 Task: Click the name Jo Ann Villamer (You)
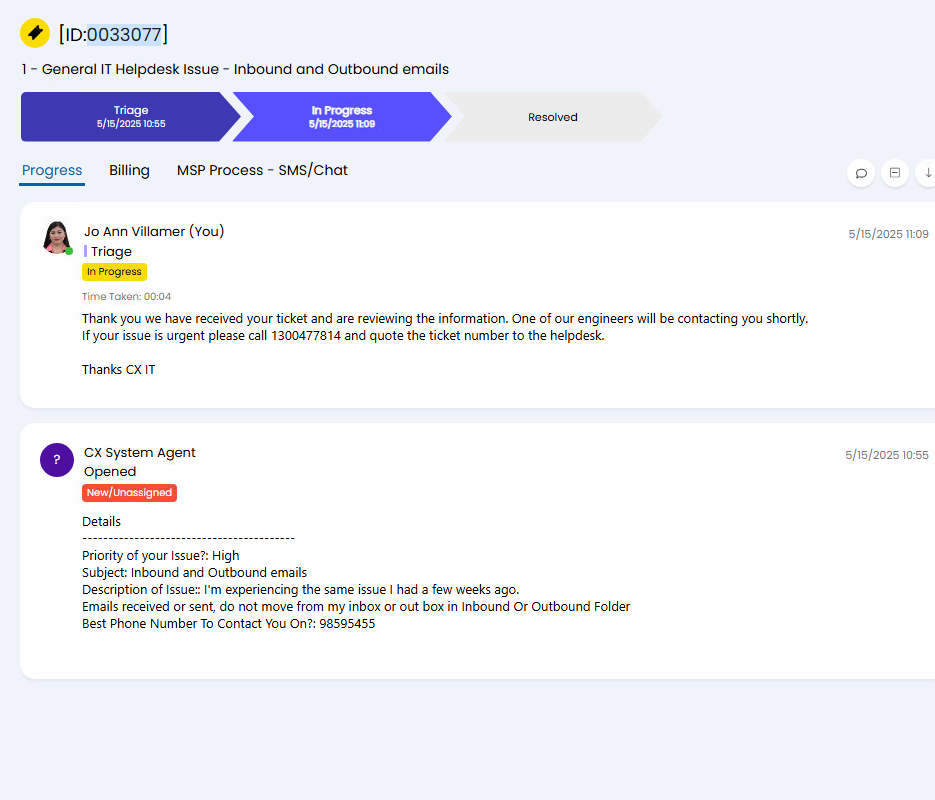tap(154, 231)
